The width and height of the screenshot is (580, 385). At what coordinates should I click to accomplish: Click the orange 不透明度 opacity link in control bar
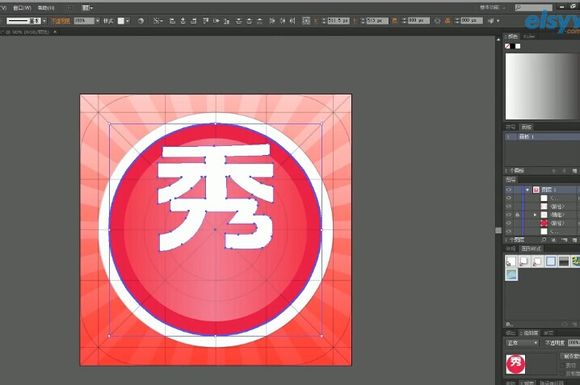tap(61, 21)
